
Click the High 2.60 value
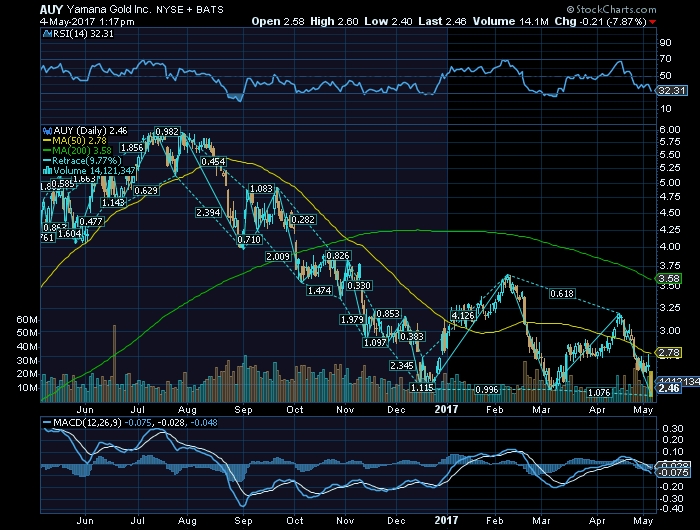tap(334, 21)
